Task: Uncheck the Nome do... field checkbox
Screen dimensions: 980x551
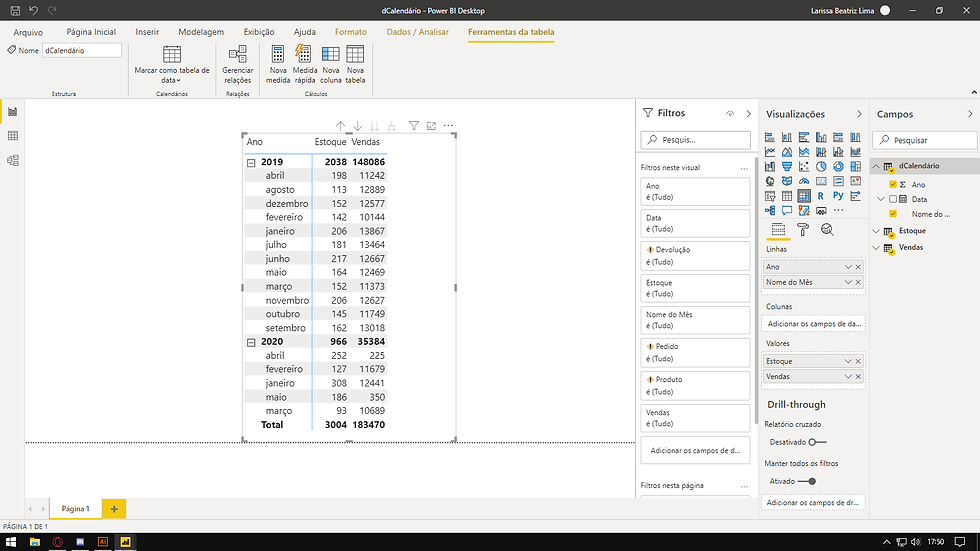Action: (x=892, y=214)
